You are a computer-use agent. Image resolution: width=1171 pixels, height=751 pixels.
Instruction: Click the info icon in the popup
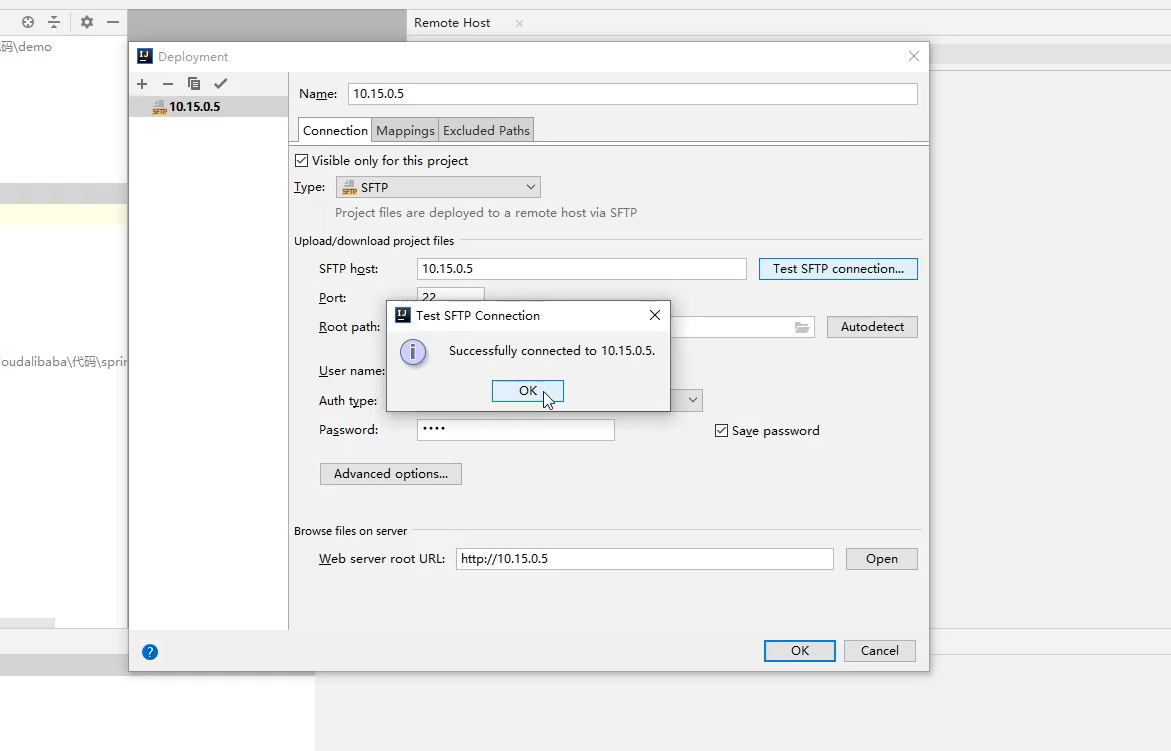click(413, 352)
